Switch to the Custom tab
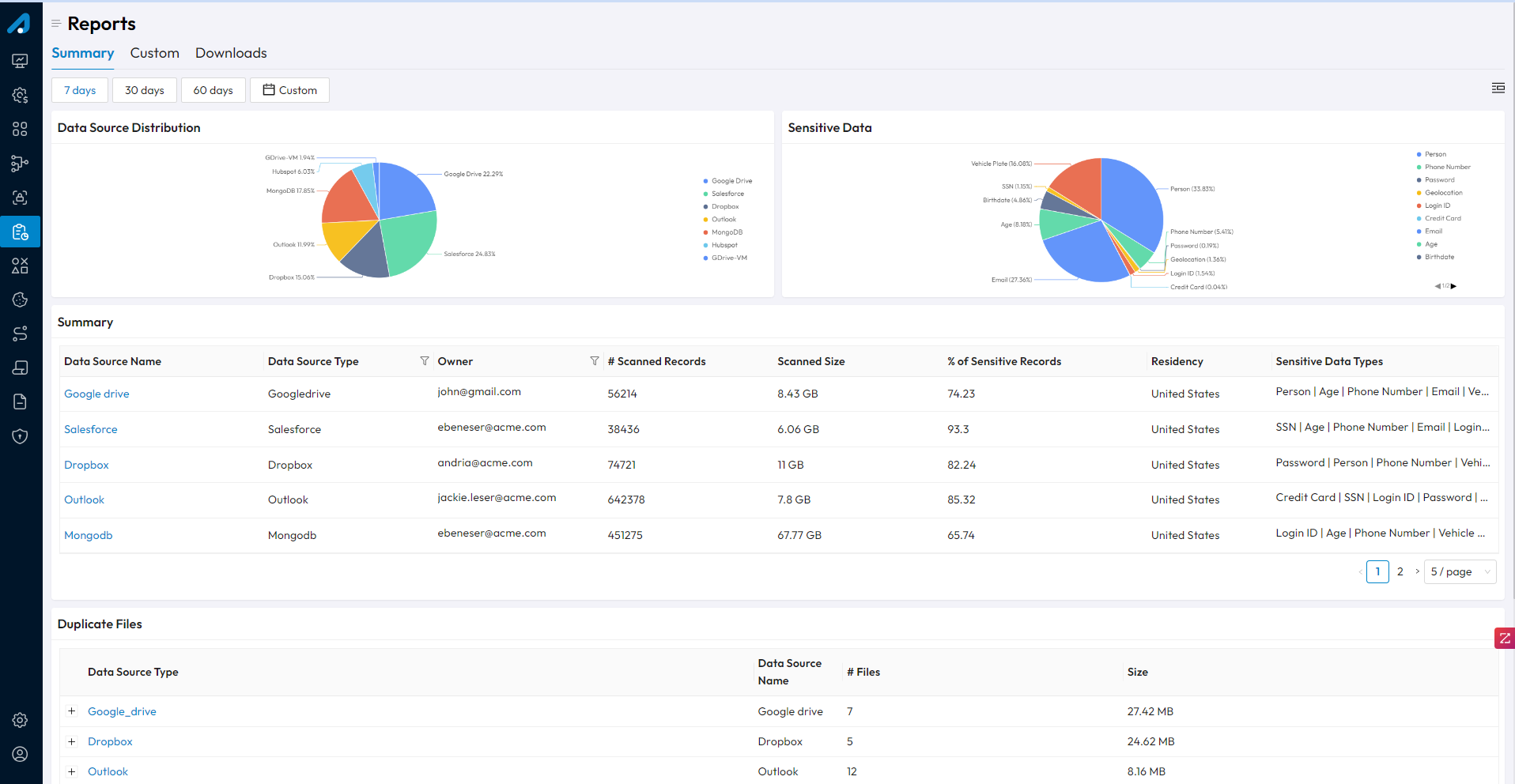The width and height of the screenshot is (1515, 784). point(154,53)
